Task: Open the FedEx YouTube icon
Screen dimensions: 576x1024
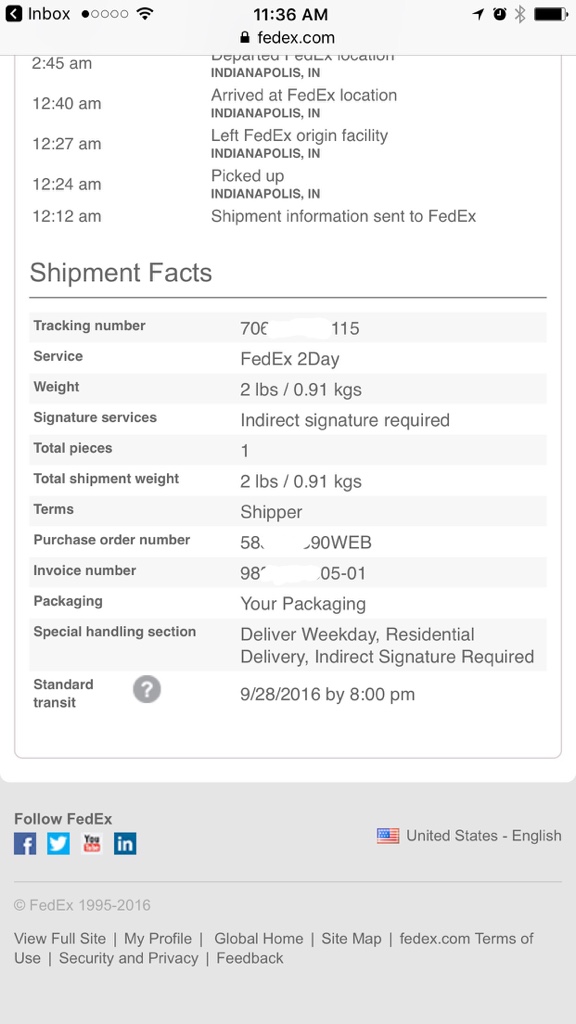Action: pos(91,844)
